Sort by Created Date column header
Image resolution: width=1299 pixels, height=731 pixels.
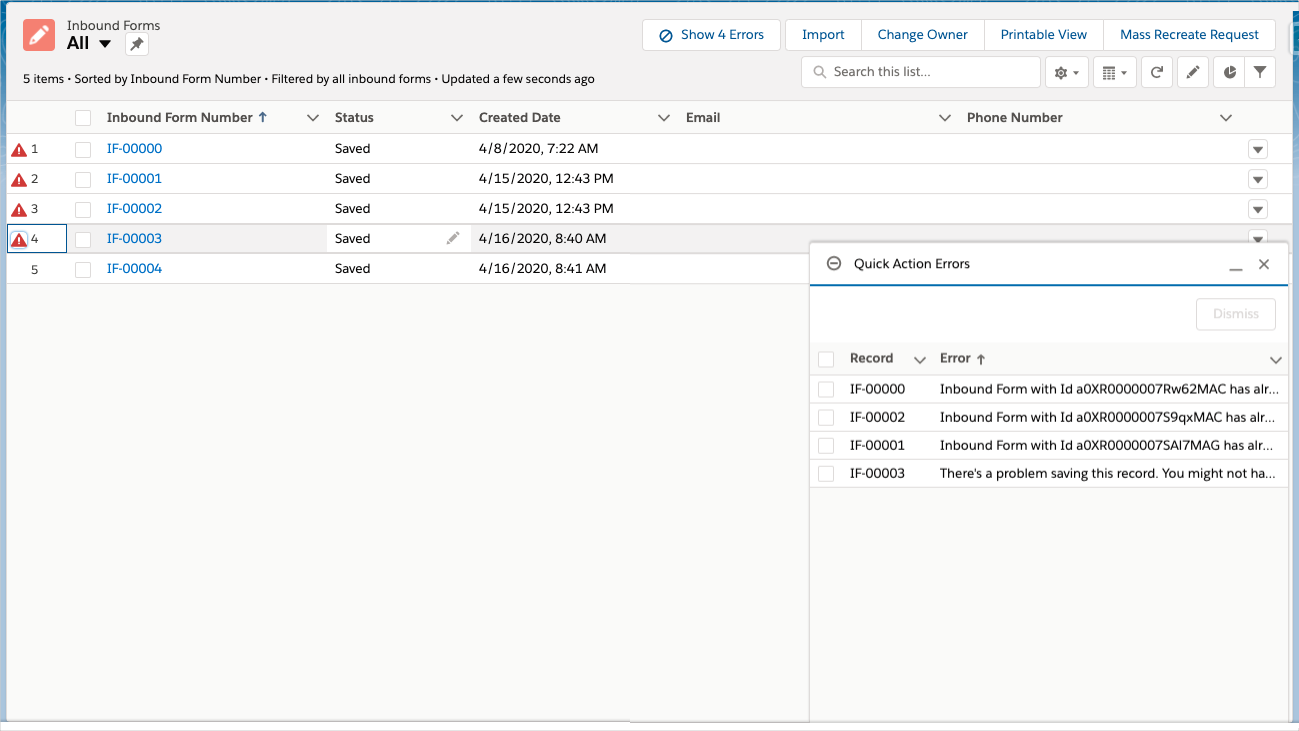pyautogui.click(x=519, y=118)
